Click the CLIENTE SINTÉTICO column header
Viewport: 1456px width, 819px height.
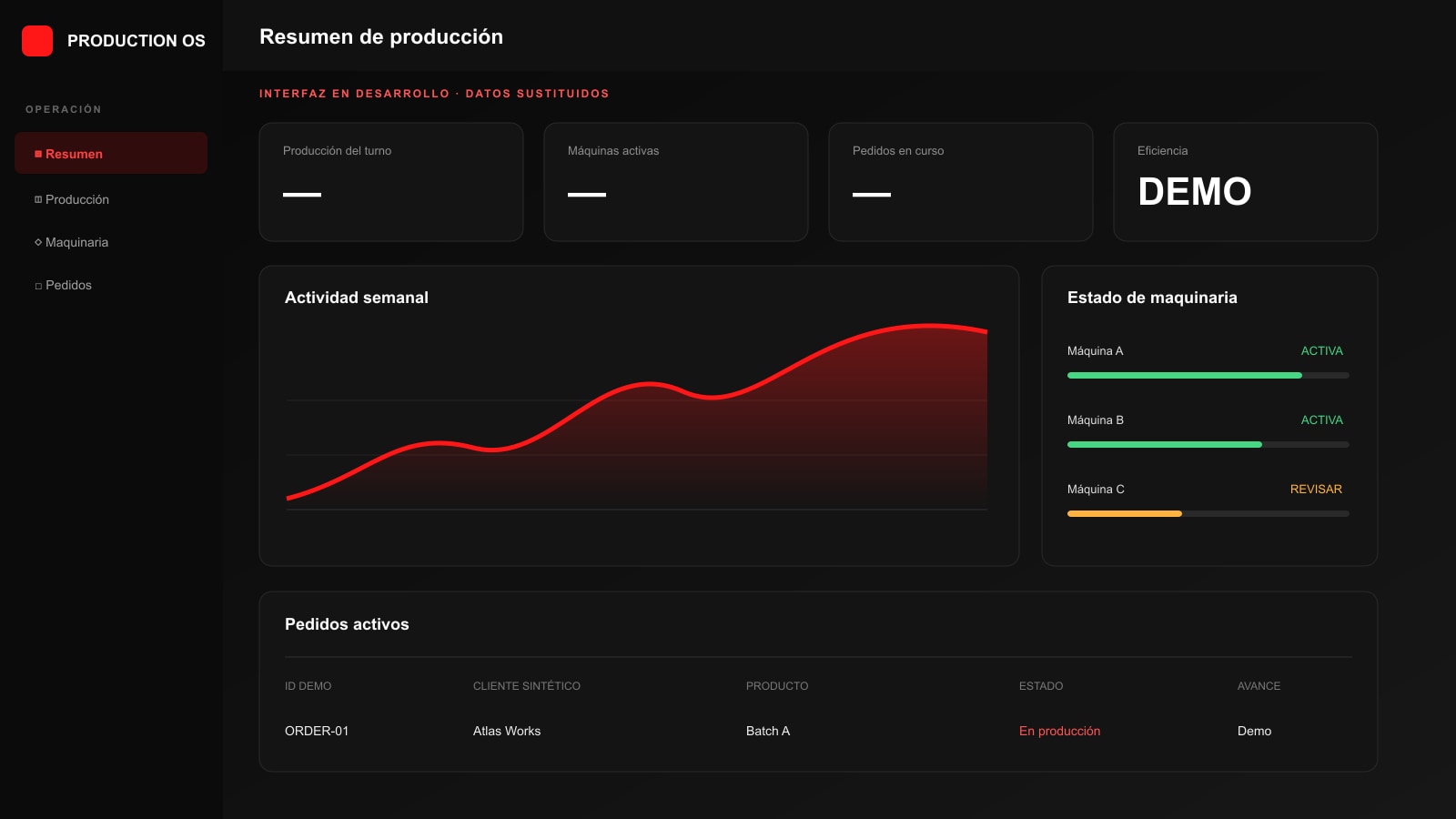pyautogui.click(x=527, y=686)
